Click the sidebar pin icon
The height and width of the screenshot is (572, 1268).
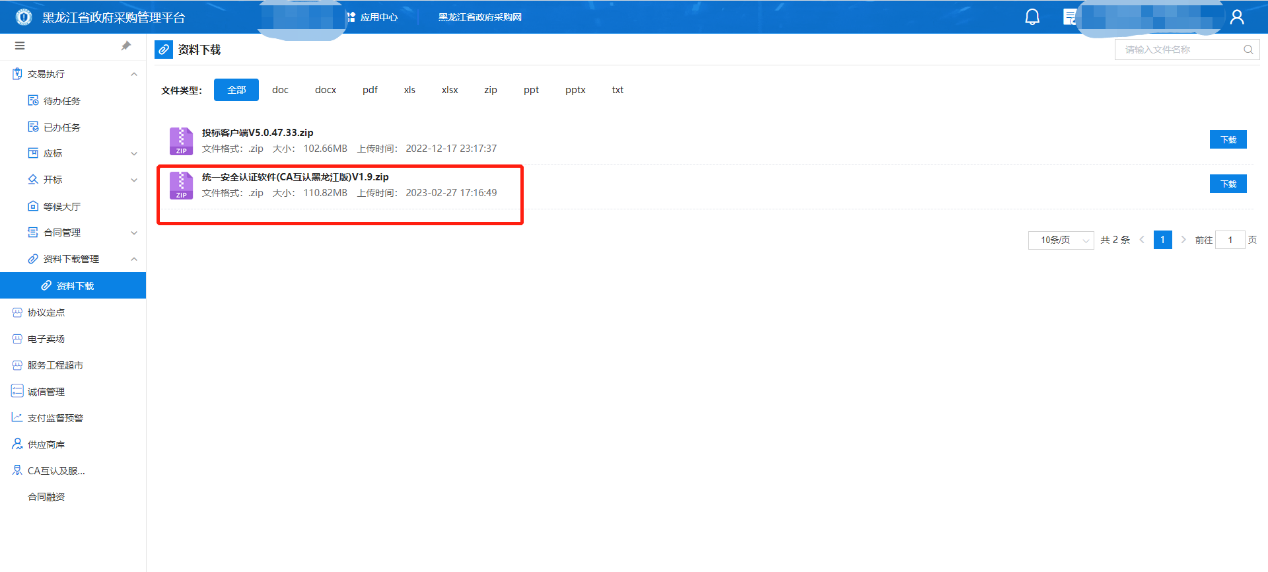click(126, 46)
